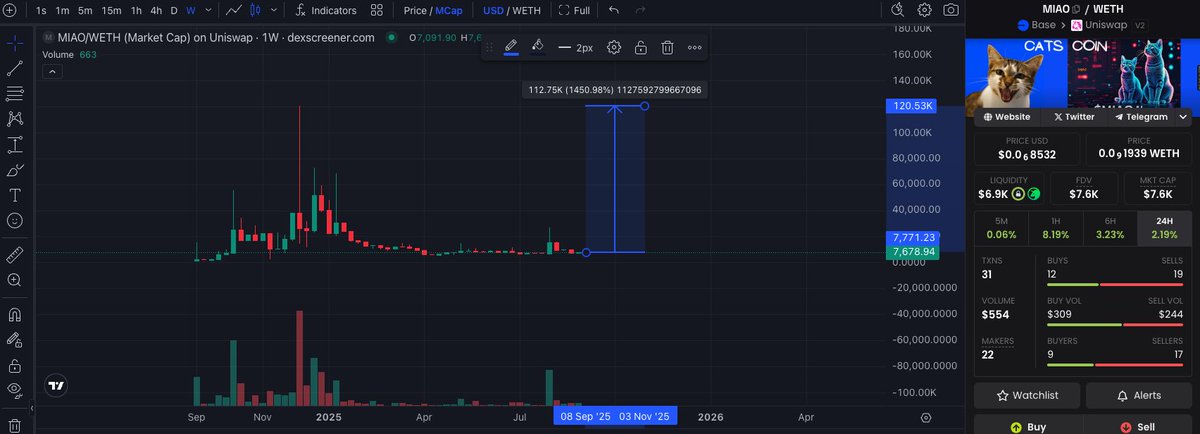Switch to the 1m timeframe
Image resolution: width=1200 pixels, height=434 pixels.
[63, 10]
